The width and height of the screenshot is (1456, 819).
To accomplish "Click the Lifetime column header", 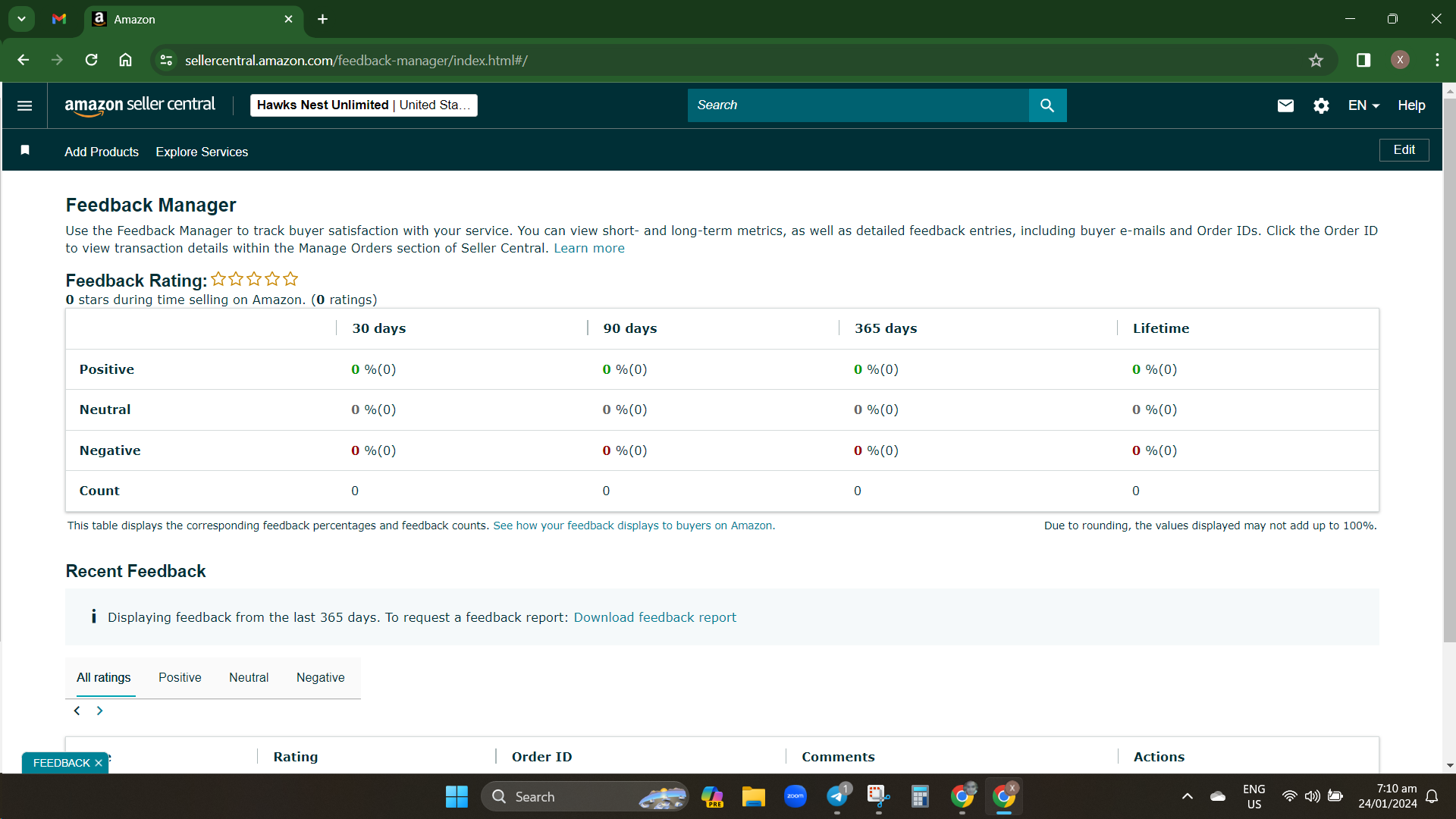I will point(1161,328).
